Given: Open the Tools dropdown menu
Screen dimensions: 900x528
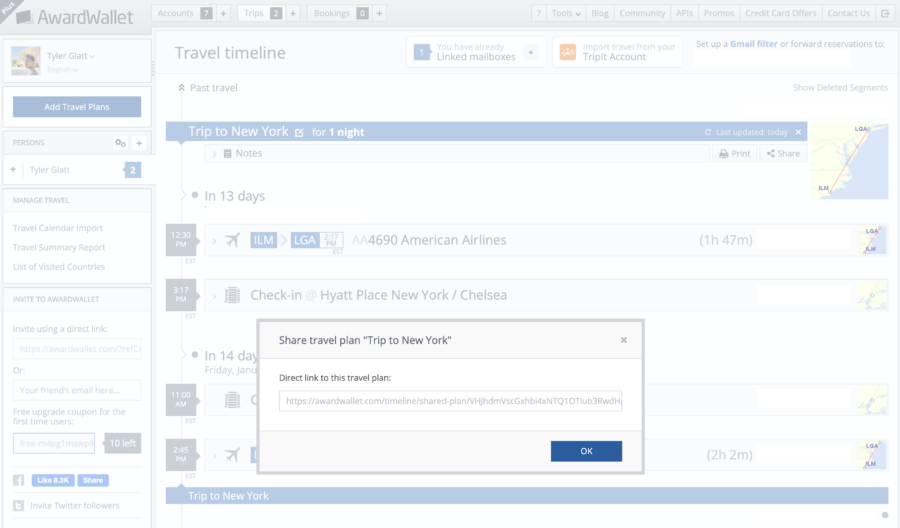Looking at the screenshot, I should click(x=566, y=13).
